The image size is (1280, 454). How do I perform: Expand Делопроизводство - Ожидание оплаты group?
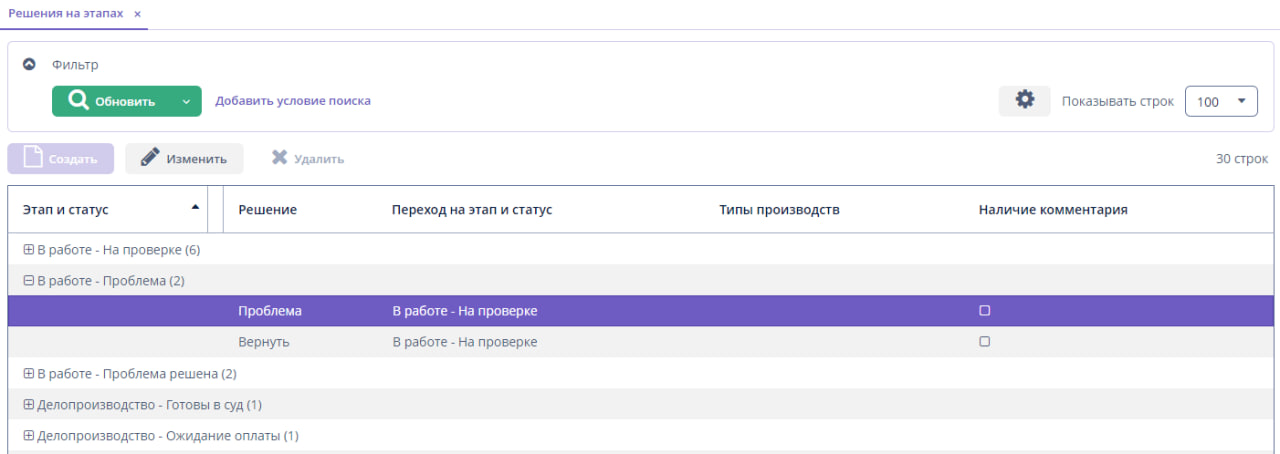pos(28,436)
